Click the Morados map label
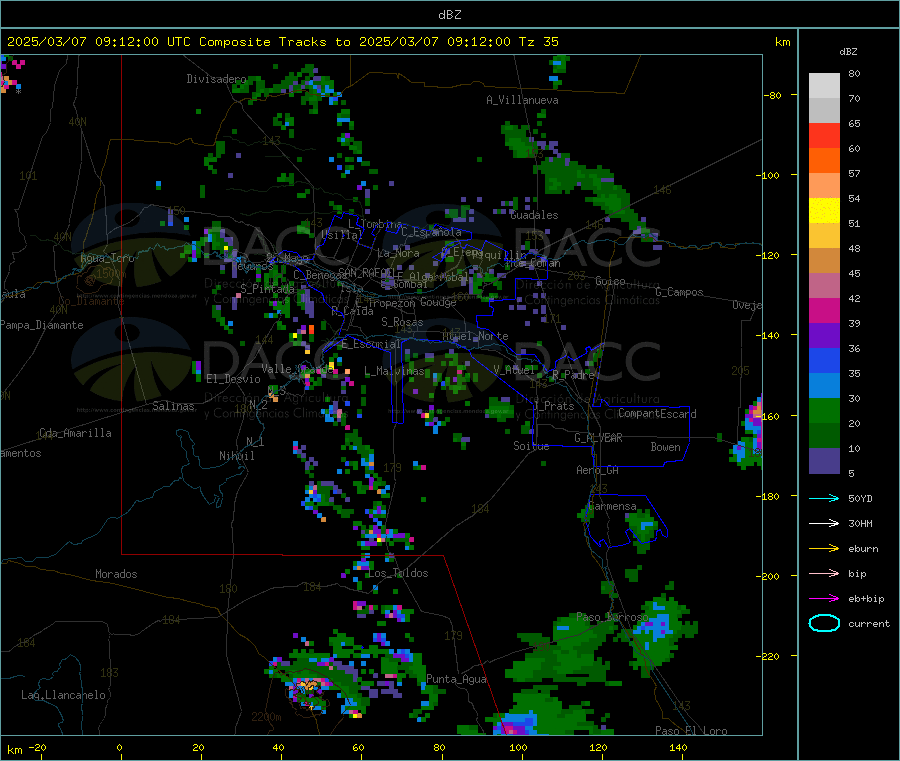This screenshot has height=761, width=900. pos(116,574)
